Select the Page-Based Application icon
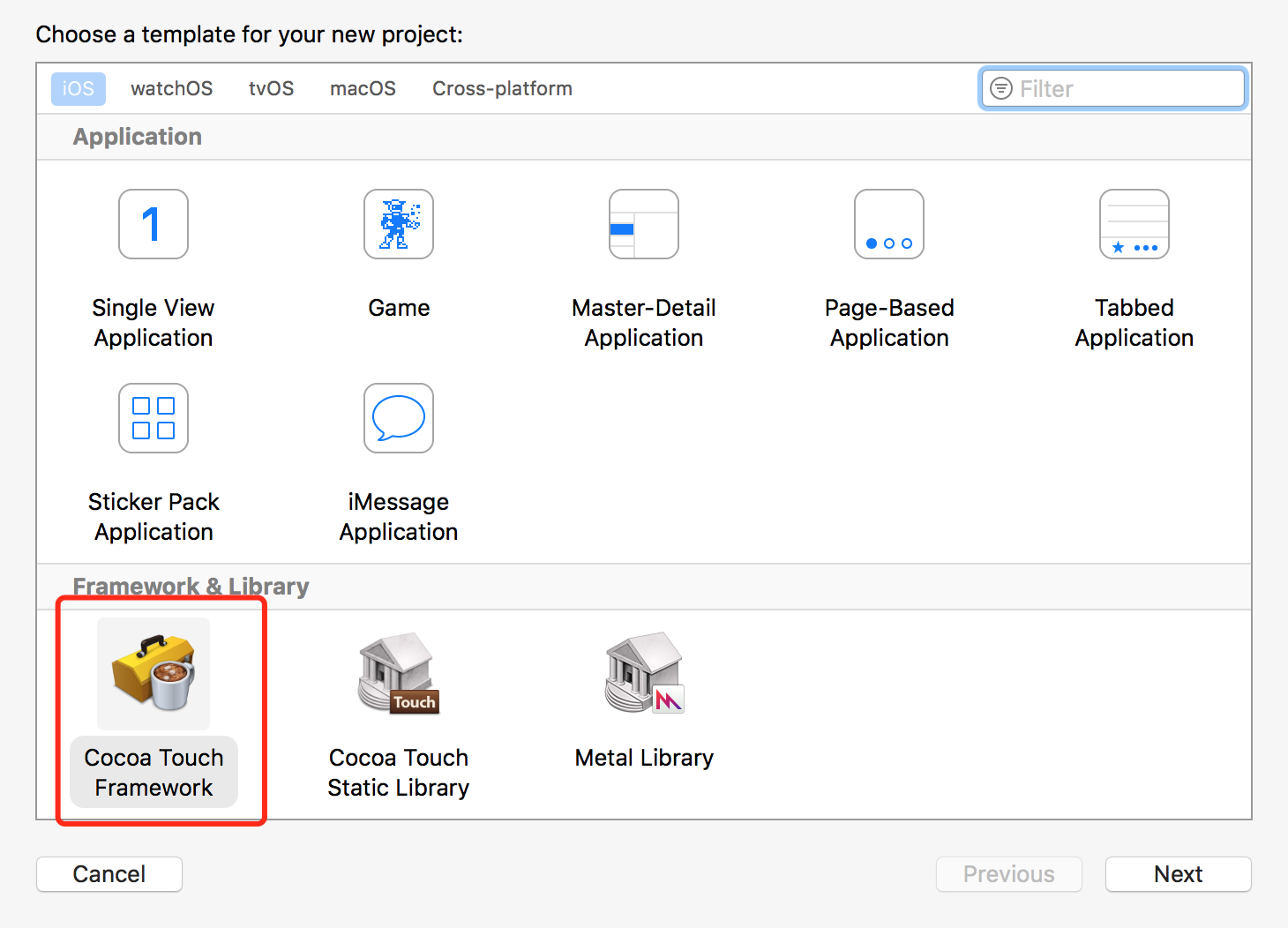Screen dimensions: 1288x928 pos(889,224)
